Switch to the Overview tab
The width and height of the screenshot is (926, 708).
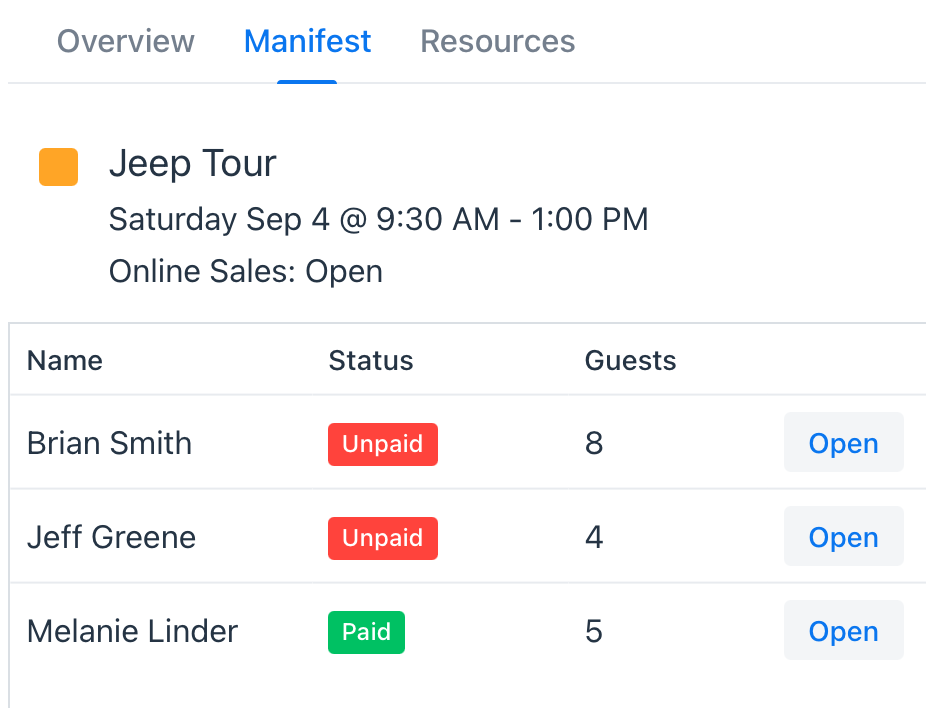pyautogui.click(x=125, y=41)
